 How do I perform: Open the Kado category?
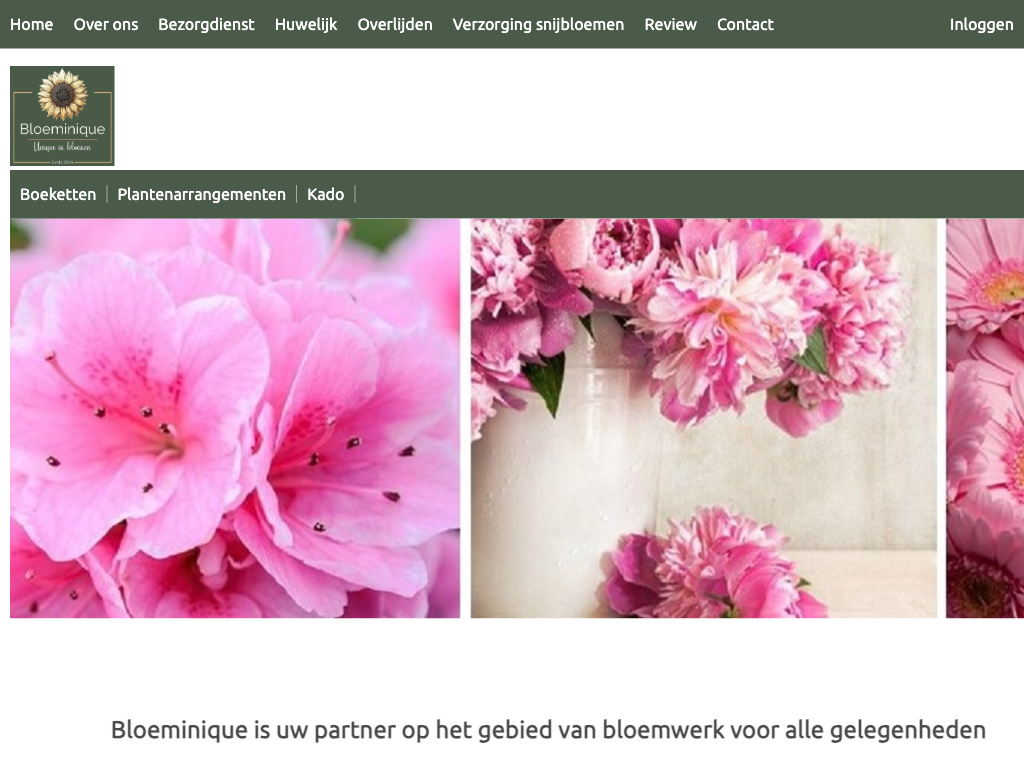coord(325,194)
